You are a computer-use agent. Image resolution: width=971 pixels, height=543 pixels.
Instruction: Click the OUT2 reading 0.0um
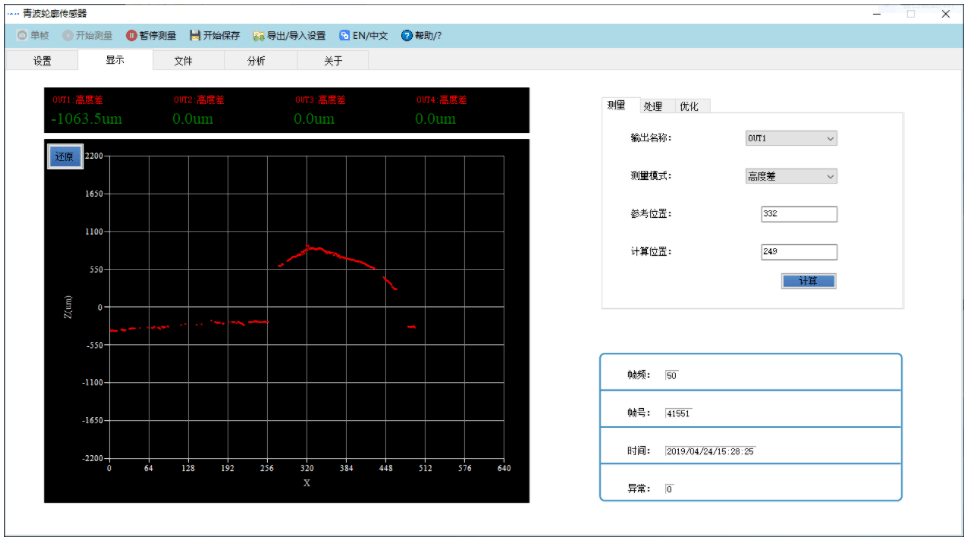[193, 119]
